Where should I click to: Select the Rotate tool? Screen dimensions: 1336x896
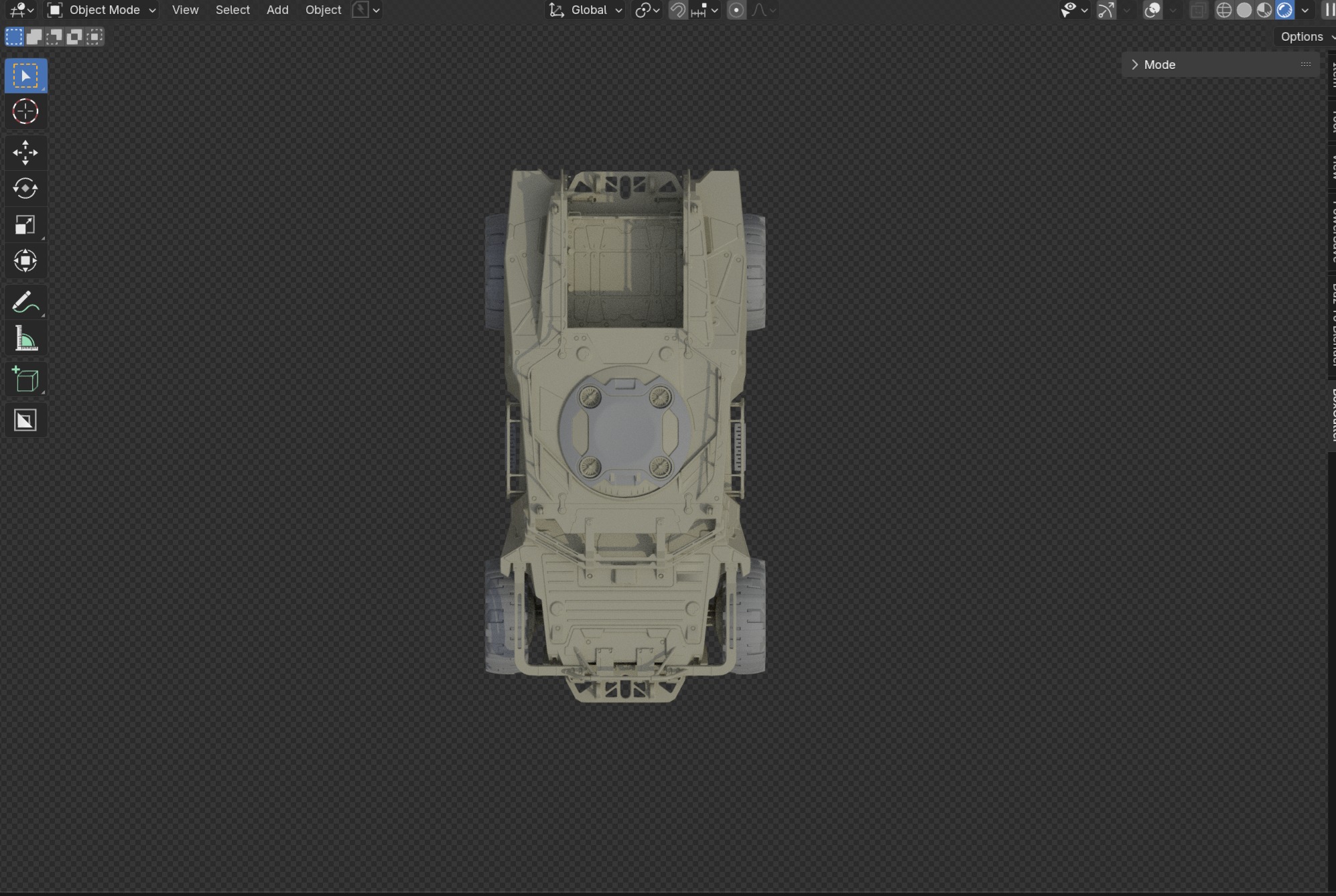tap(25, 189)
